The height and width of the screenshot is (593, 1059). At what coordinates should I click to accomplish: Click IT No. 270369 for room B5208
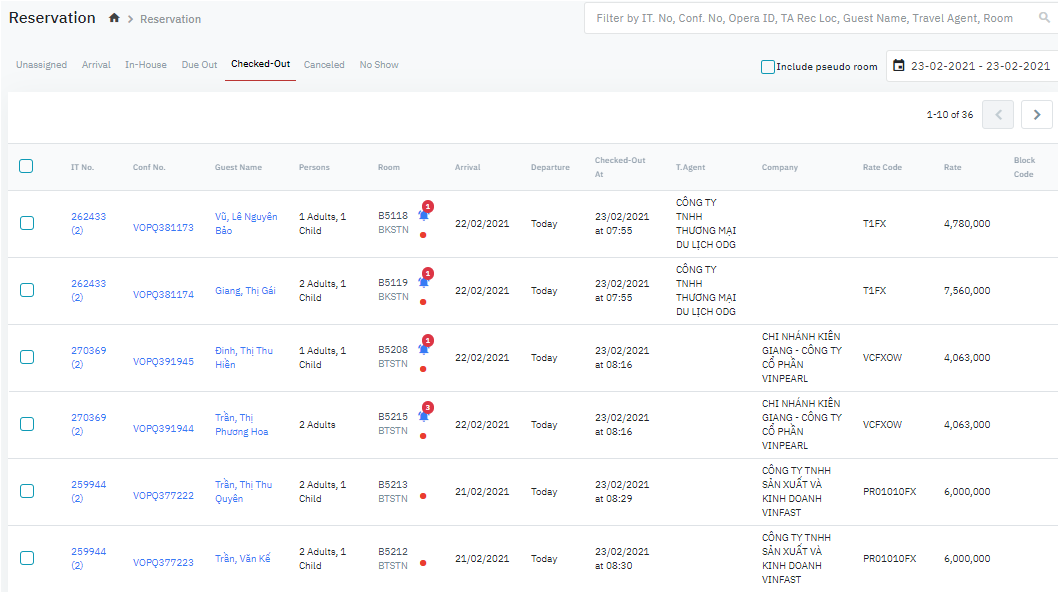88,351
